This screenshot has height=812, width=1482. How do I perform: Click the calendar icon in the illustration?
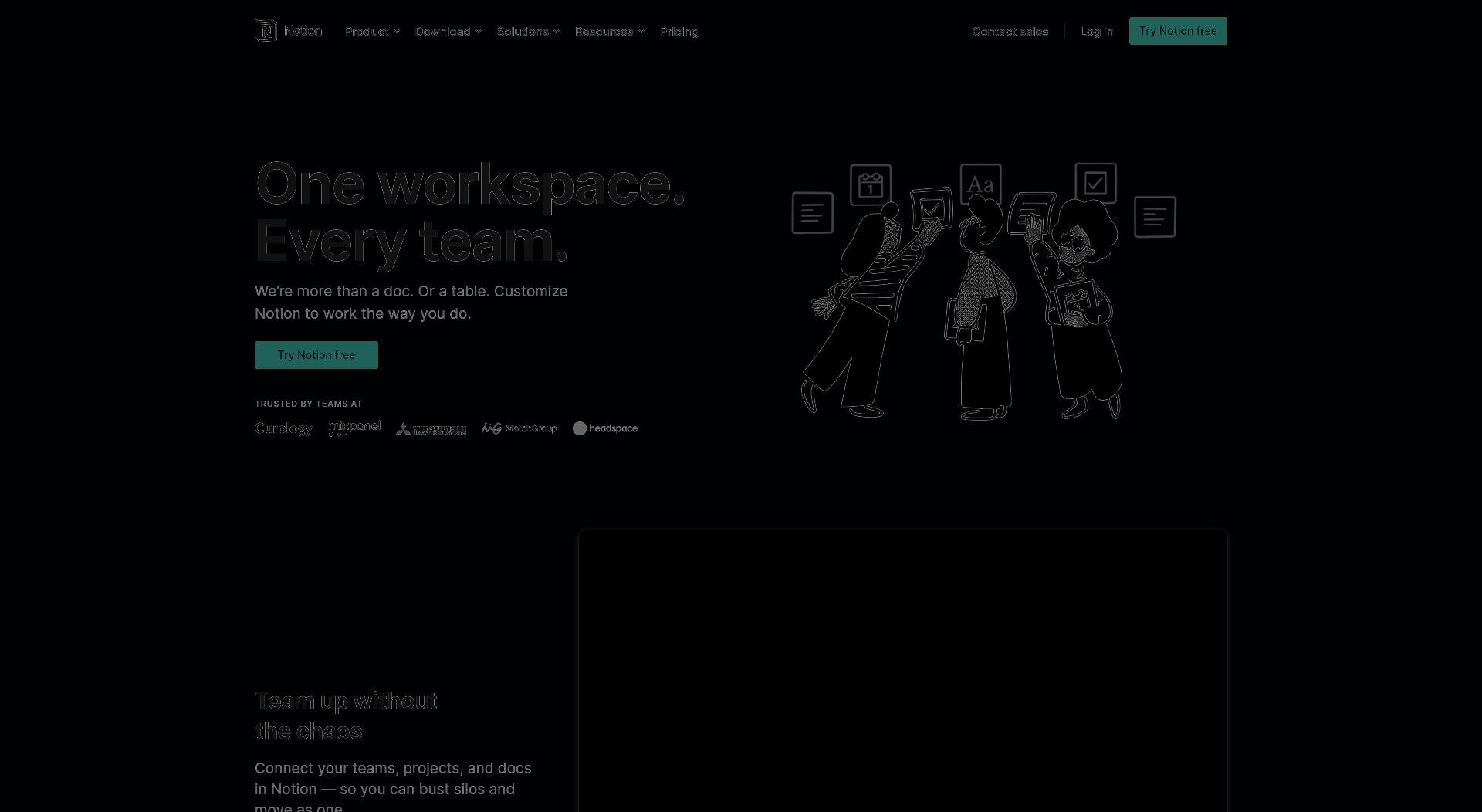871,184
